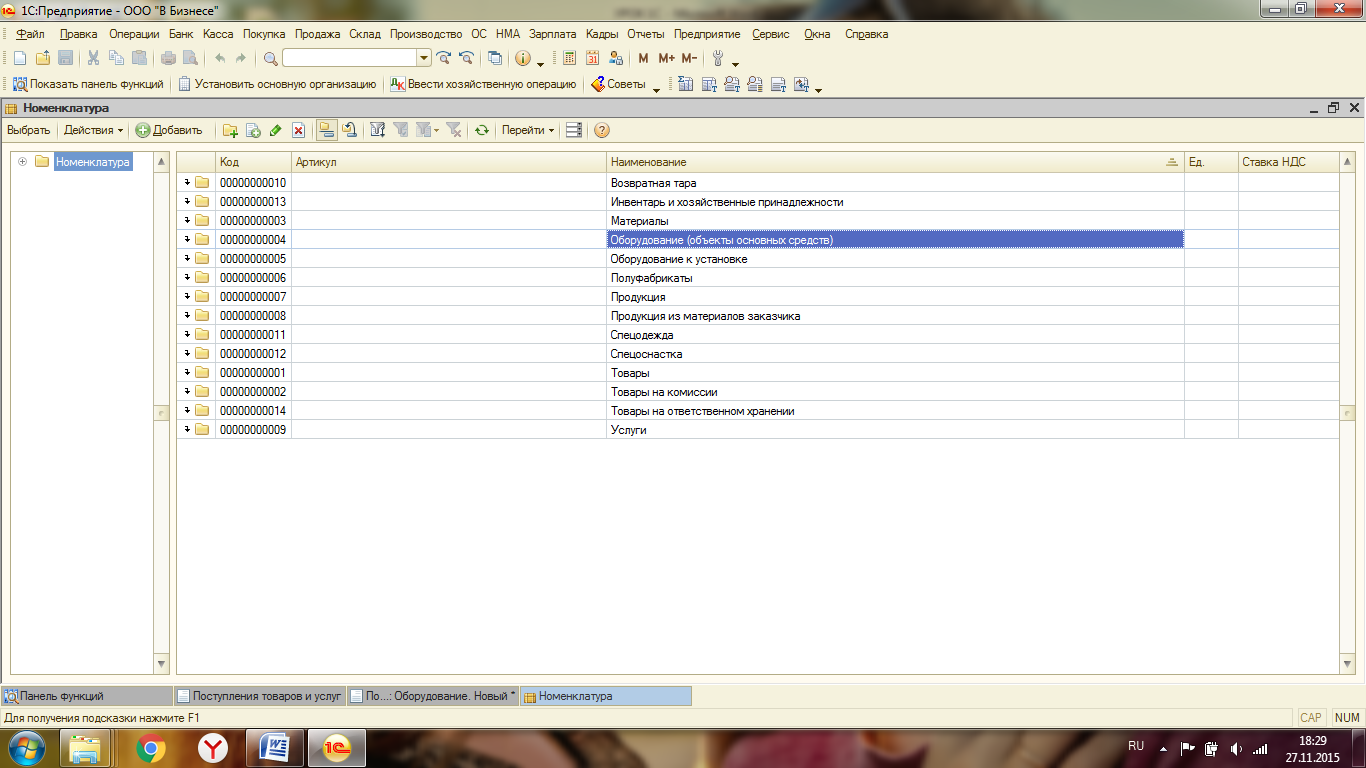Click the magnifier search icon
Image resolution: width=1366 pixels, height=768 pixels.
coord(270,58)
